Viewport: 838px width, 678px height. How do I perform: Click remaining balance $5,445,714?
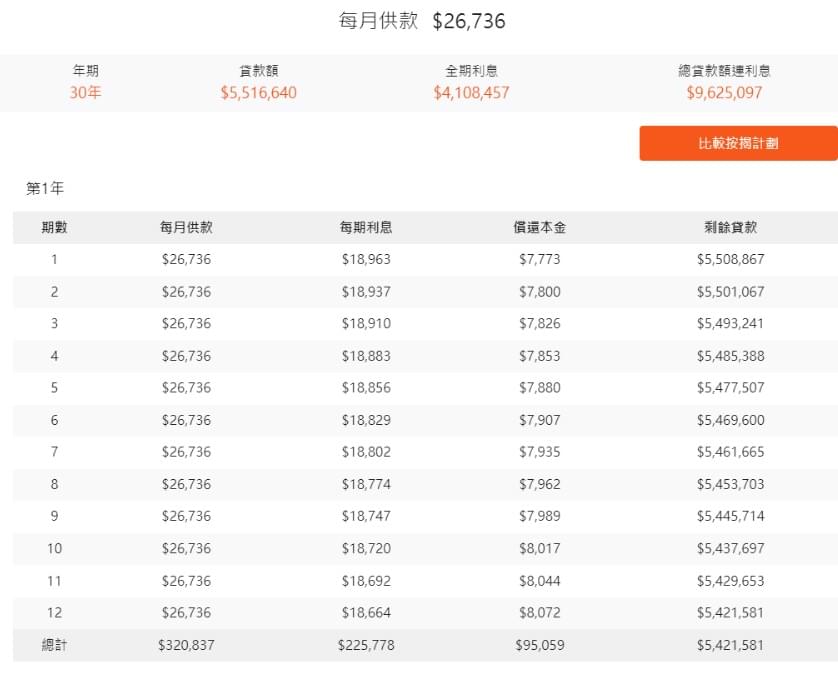point(731,516)
